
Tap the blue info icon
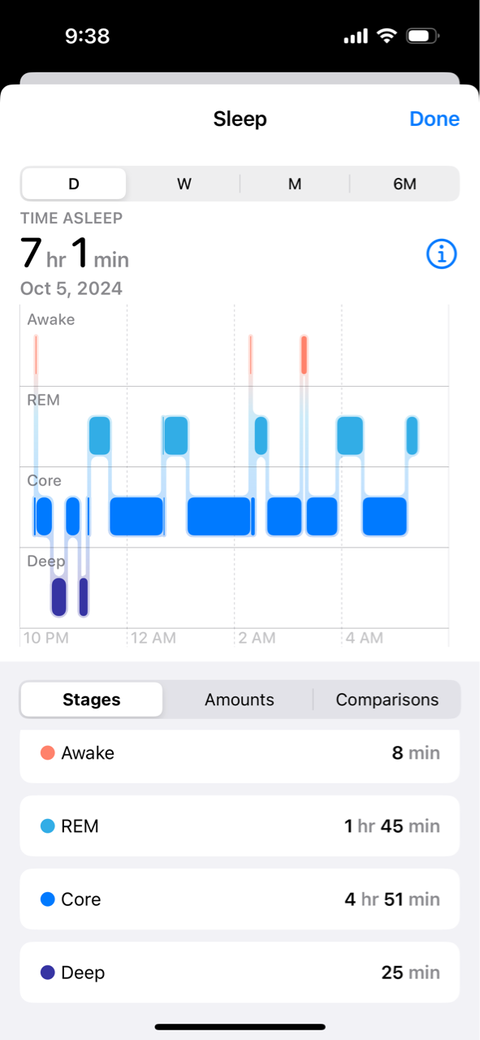442,254
